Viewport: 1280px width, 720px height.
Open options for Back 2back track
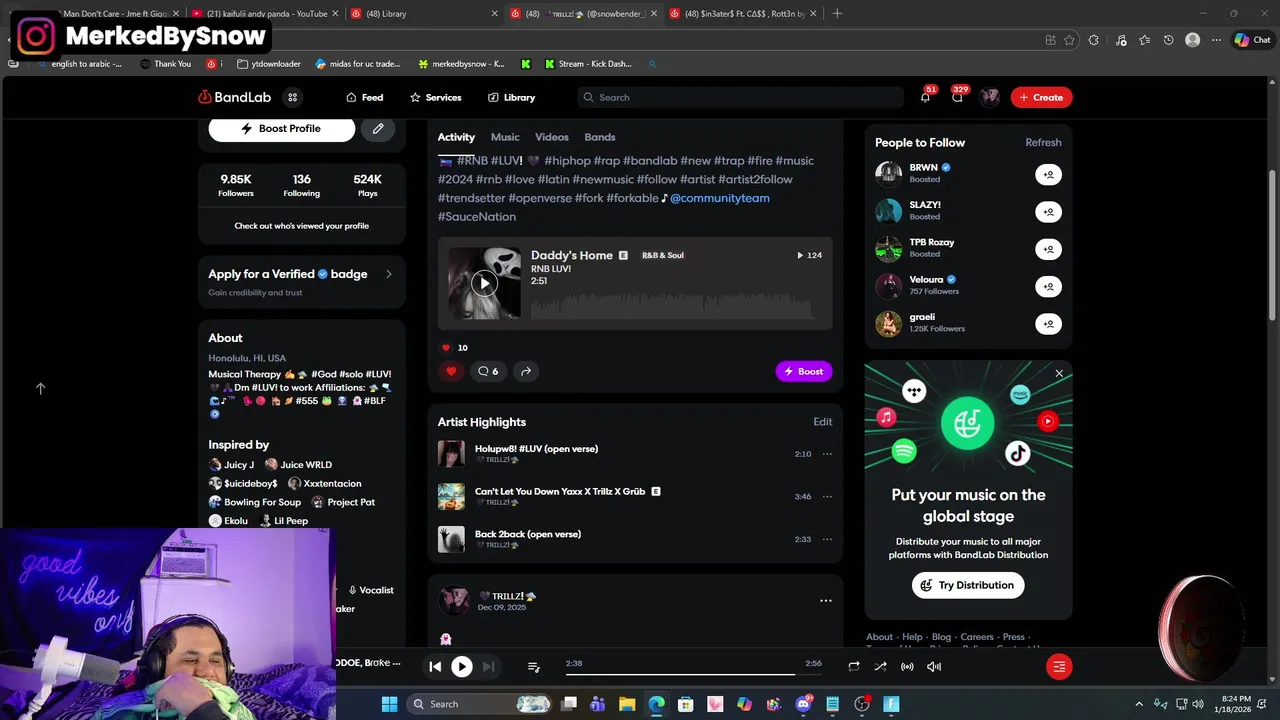827,539
